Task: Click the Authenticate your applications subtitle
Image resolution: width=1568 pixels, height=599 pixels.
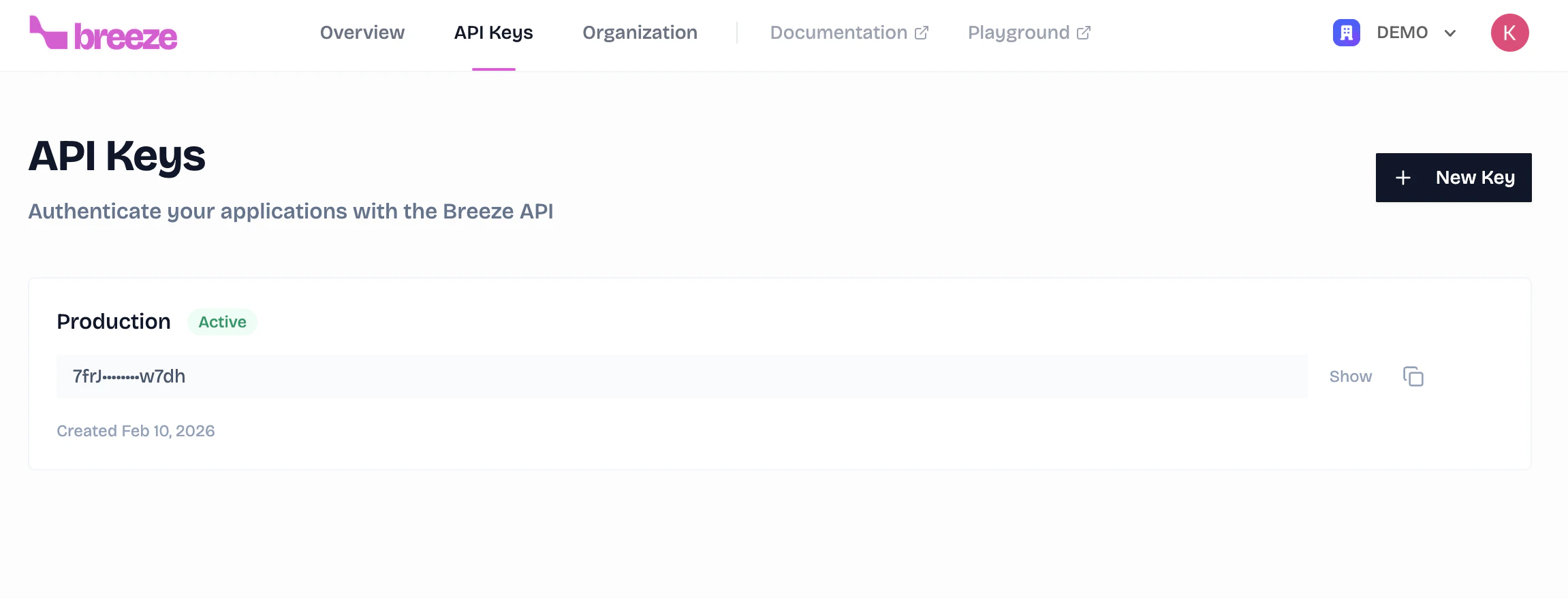Action: 291,212
